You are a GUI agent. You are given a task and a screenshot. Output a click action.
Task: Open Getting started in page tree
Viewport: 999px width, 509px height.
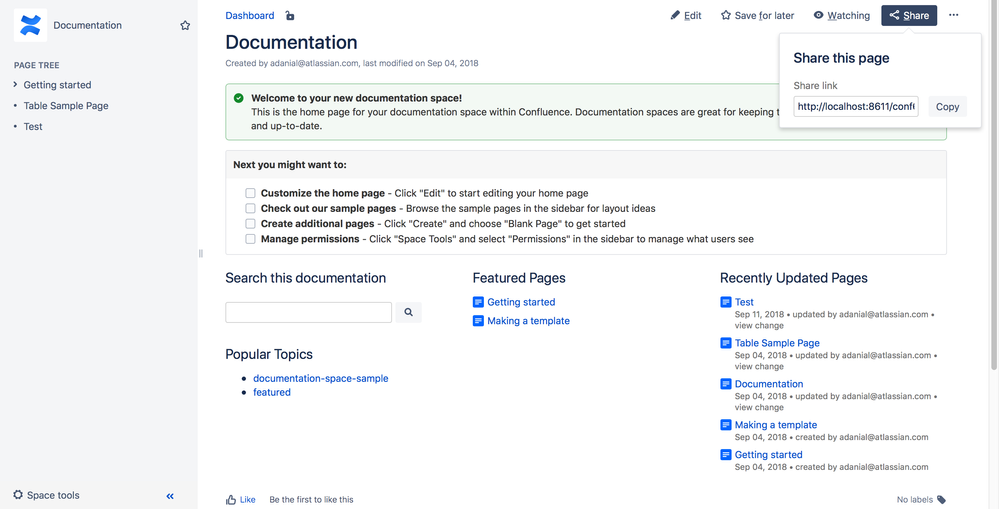(57, 85)
